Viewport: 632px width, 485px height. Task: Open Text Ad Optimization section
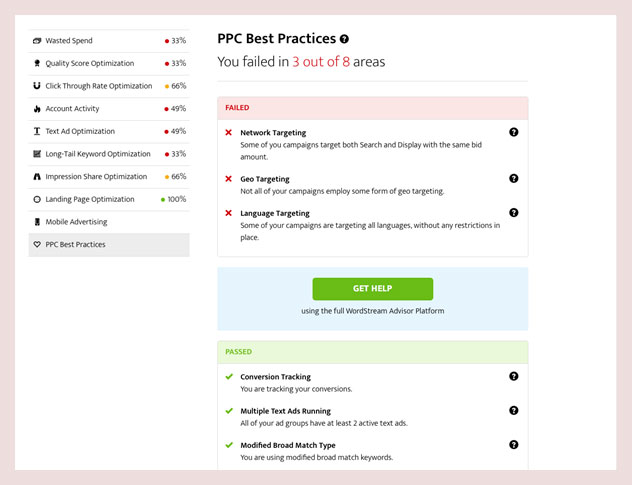109,131
